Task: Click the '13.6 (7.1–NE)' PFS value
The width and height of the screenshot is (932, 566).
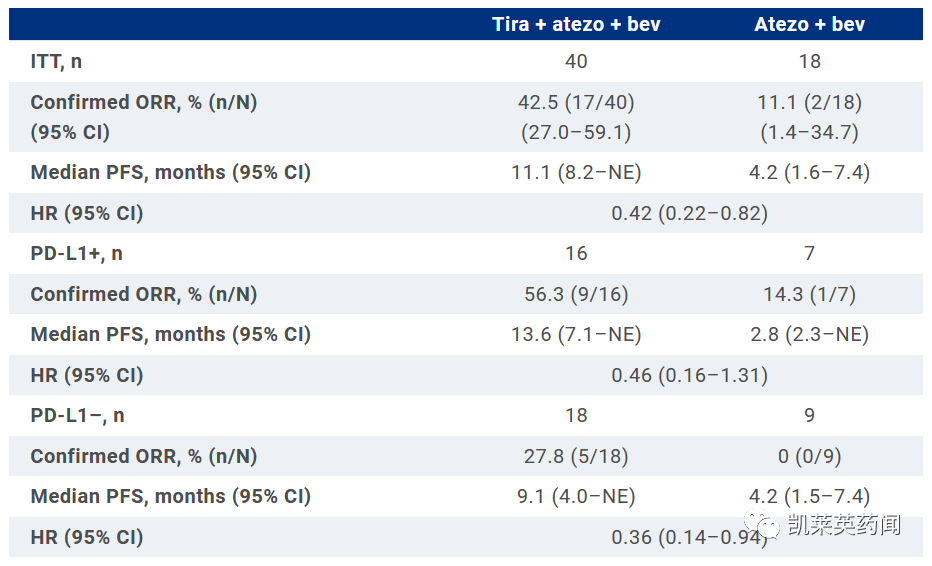Action: click(x=576, y=335)
